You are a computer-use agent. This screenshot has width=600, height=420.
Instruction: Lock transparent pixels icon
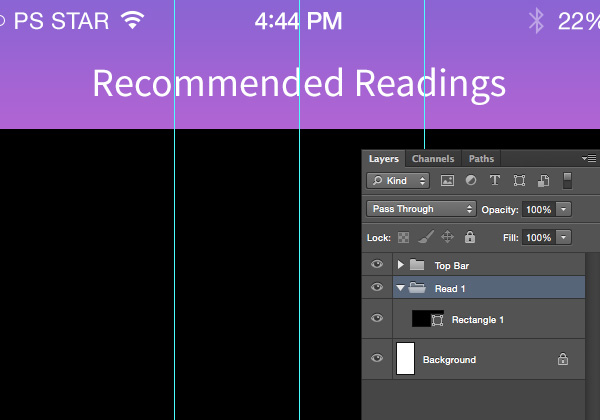403,238
